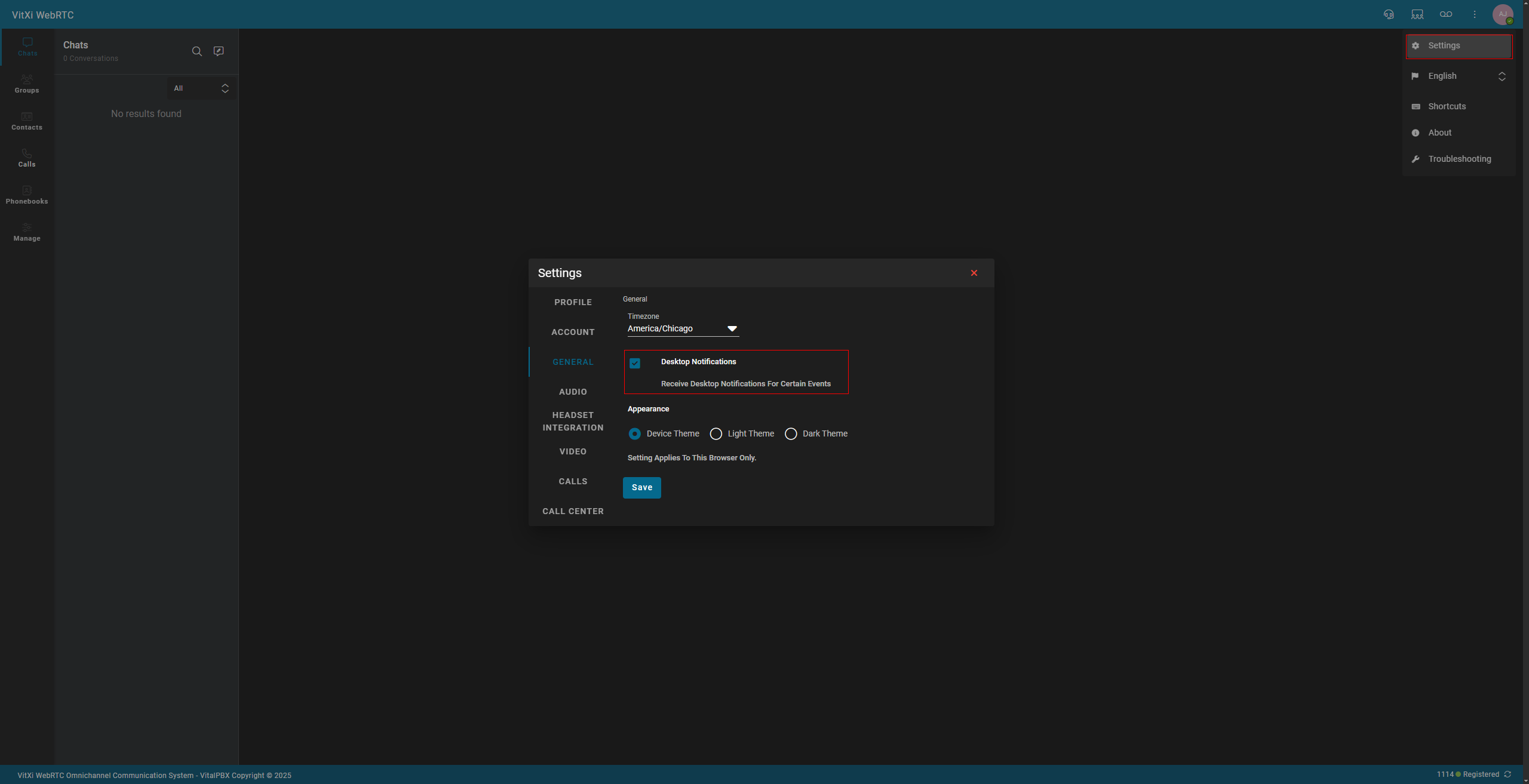Click the re-register refresh icon in status bar
Image resolution: width=1529 pixels, height=784 pixels.
(x=1507, y=774)
